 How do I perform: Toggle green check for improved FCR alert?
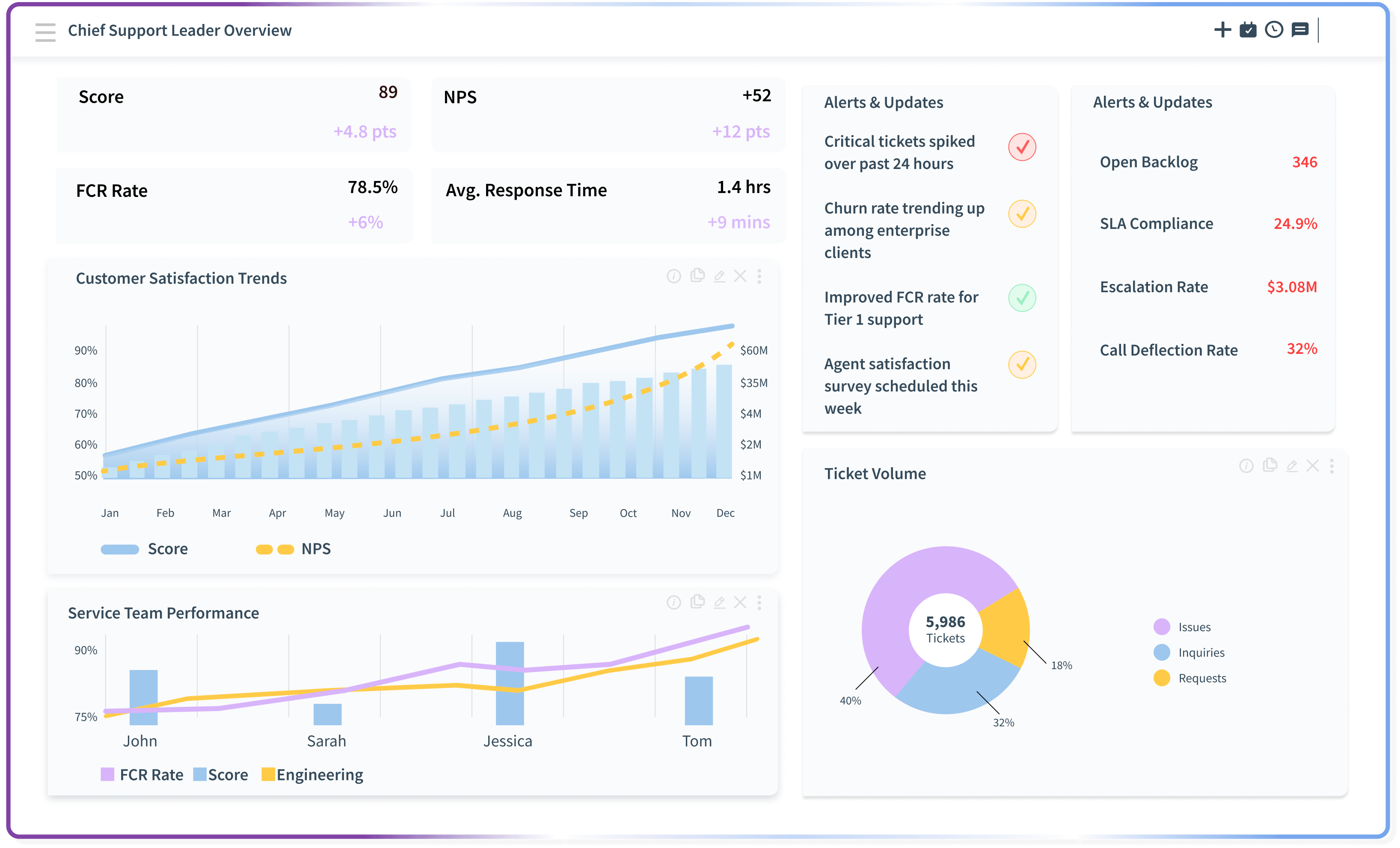1022,298
